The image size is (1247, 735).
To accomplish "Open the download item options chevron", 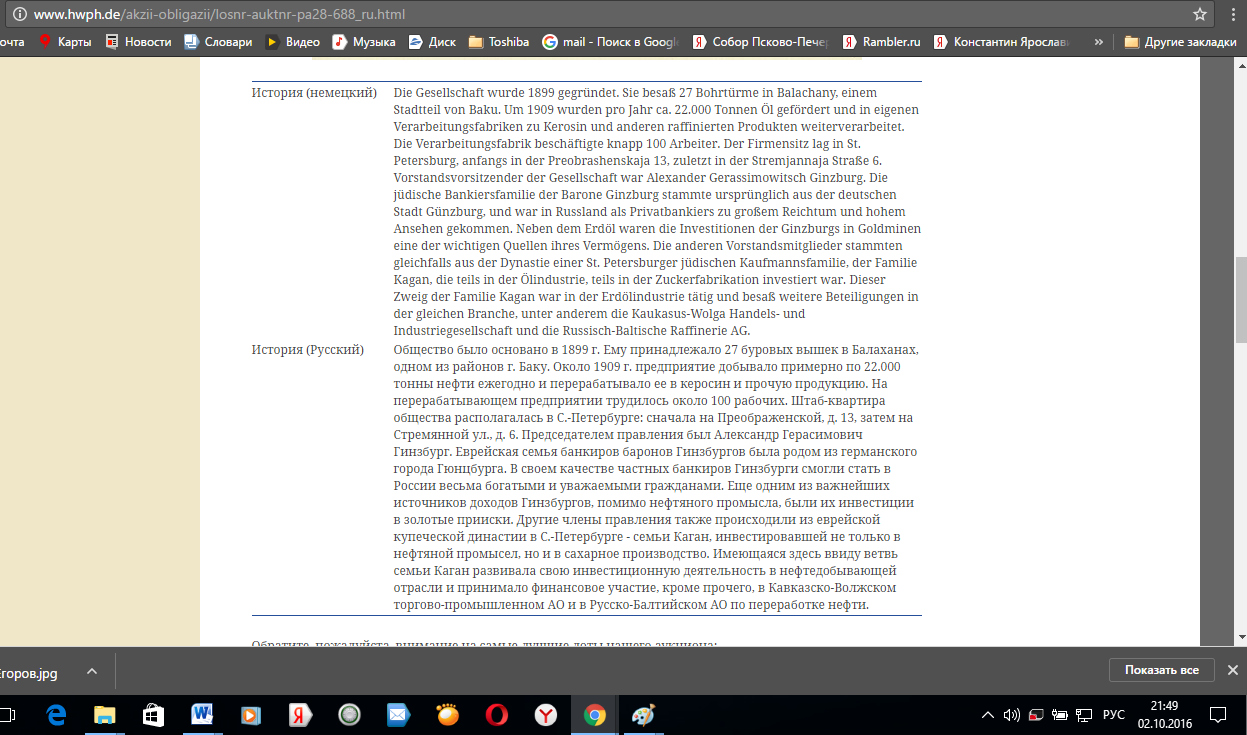I will tap(91, 671).
